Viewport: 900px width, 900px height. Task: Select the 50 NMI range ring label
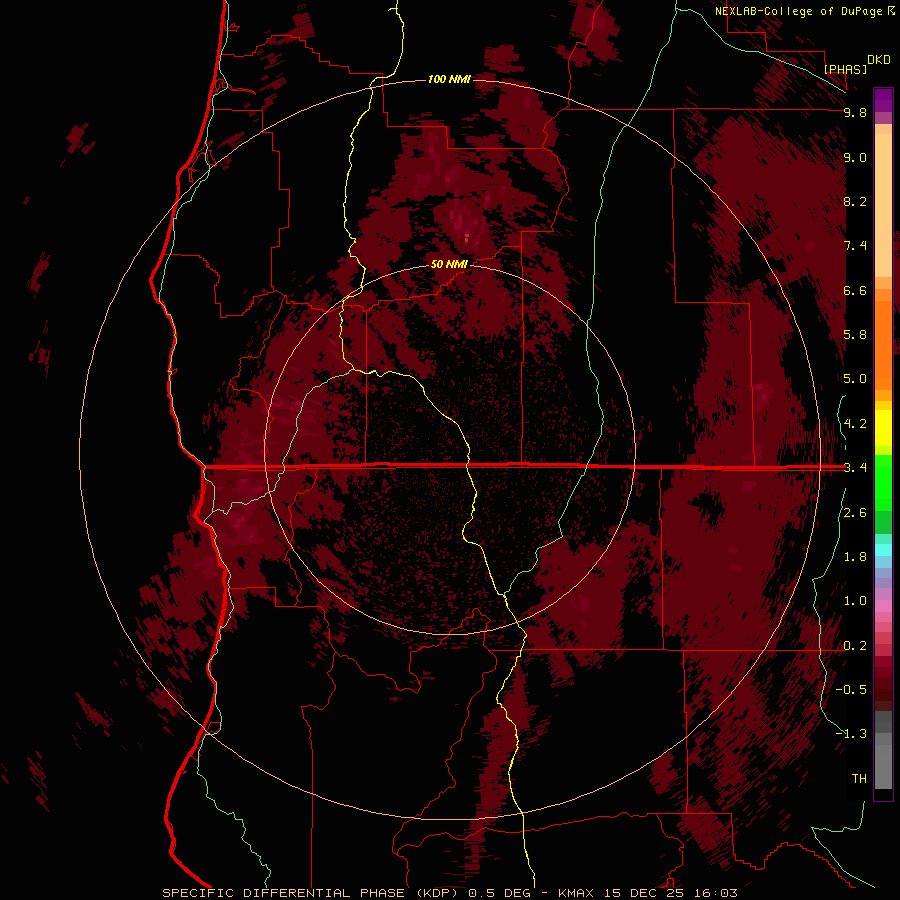449,264
